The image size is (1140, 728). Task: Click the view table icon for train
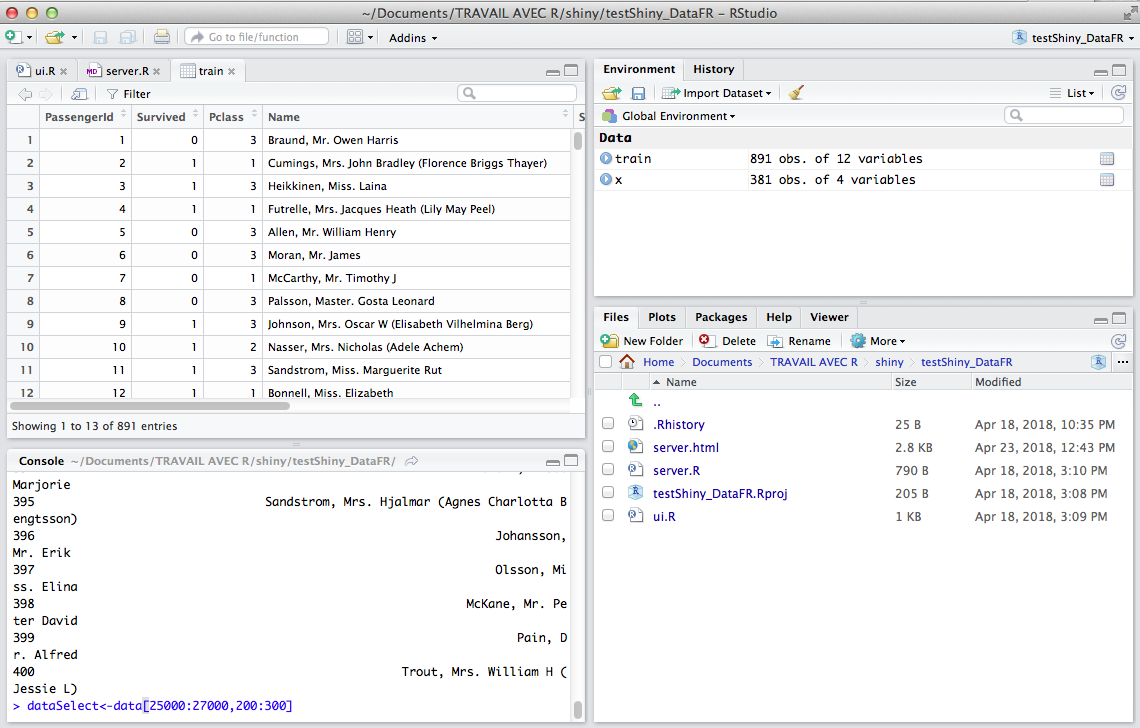(1107, 159)
